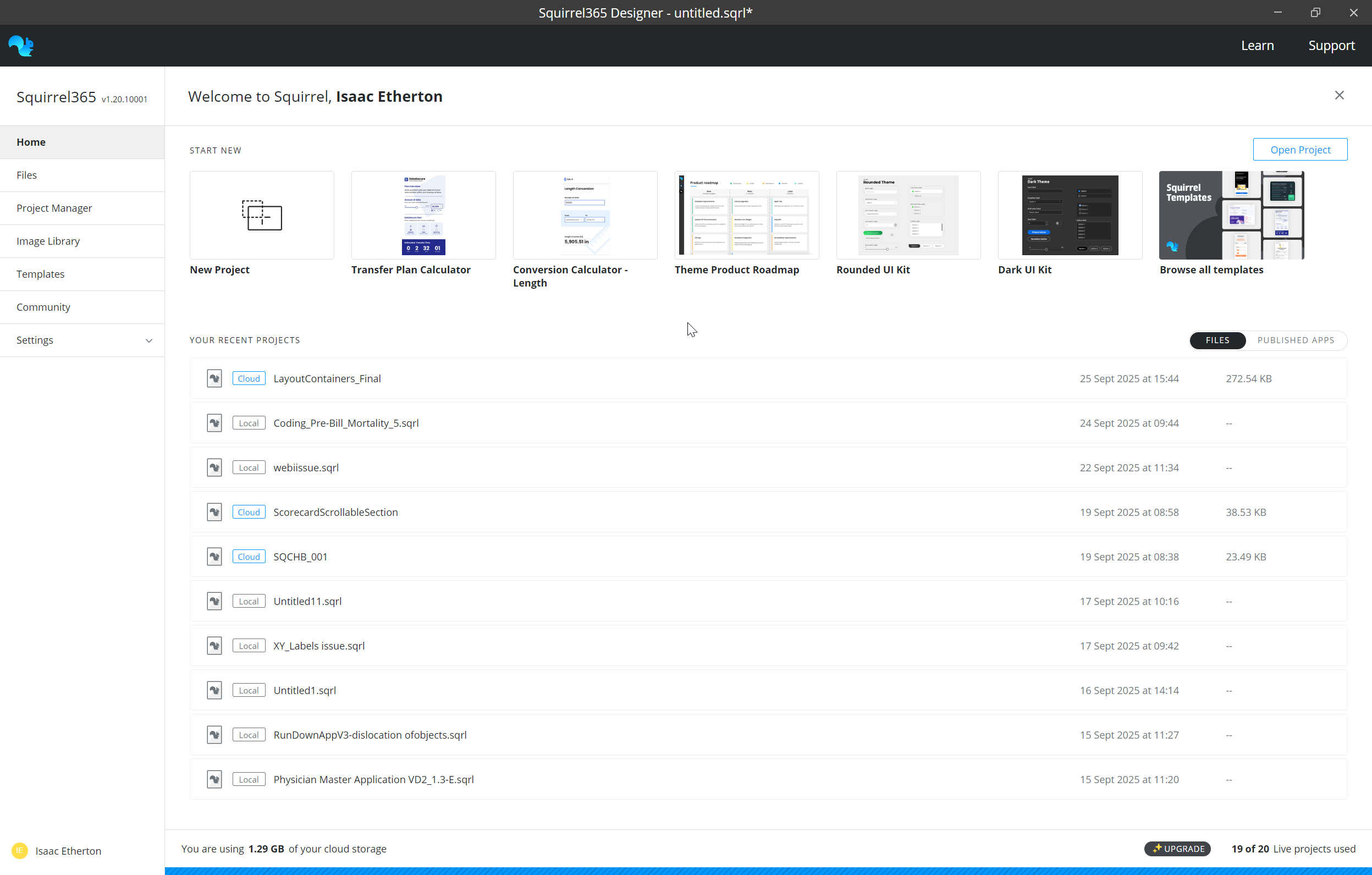The image size is (1372, 875).
Task: Open the Dark UI Kit template thumbnail
Action: pos(1070,216)
